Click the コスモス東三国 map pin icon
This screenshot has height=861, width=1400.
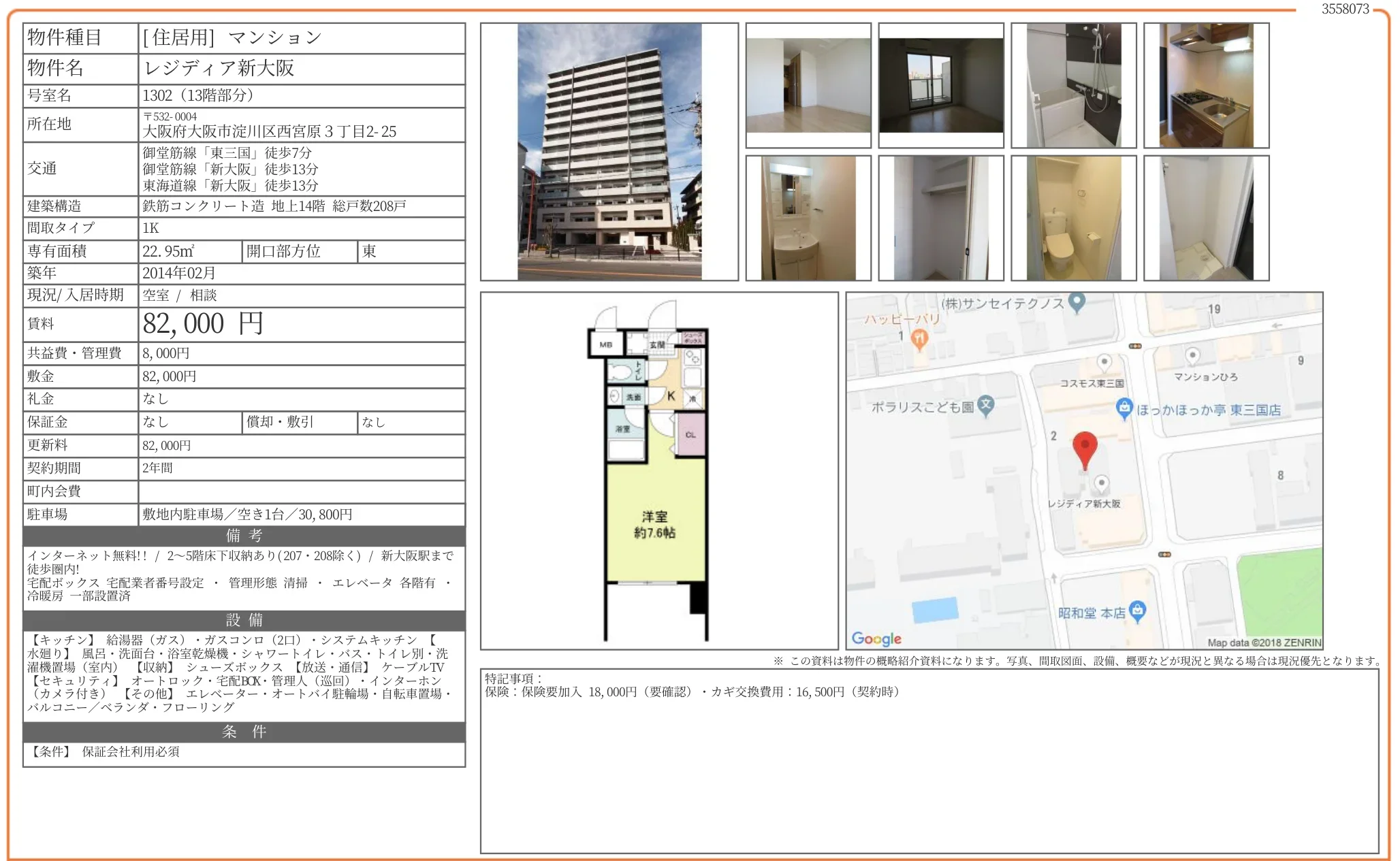tap(1104, 362)
